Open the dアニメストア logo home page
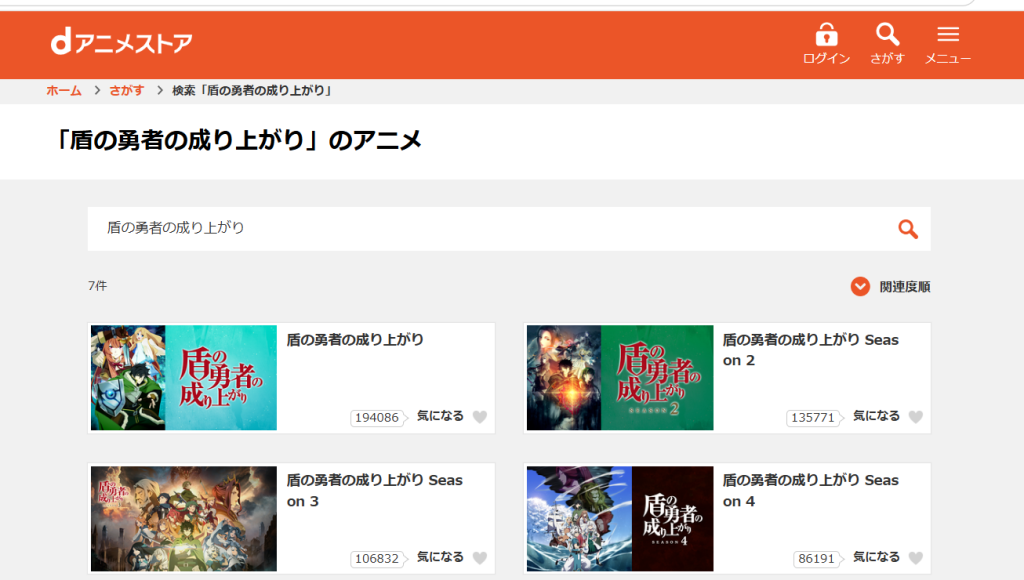This screenshot has width=1024, height=580. pyautogui.click(x=121, y=42)
